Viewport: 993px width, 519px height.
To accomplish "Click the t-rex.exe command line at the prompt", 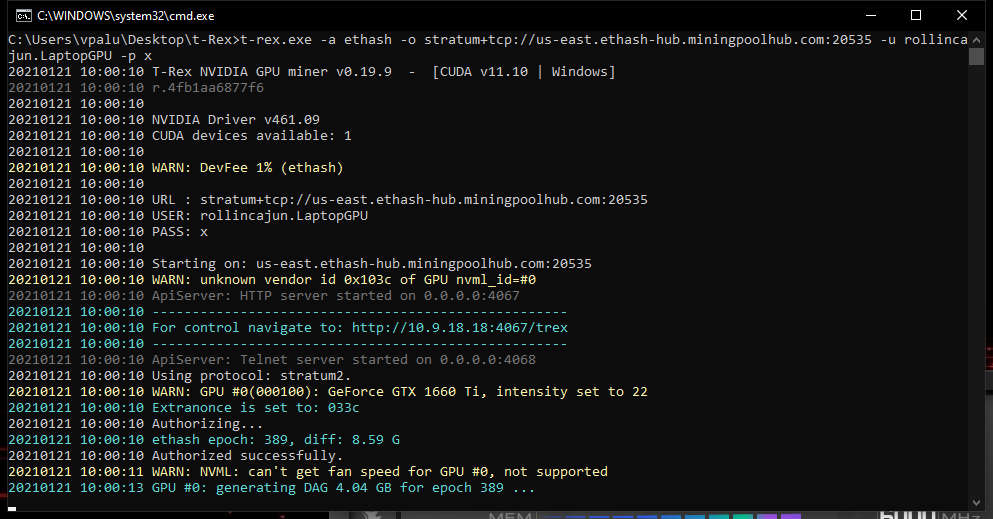I will pyautogui.click(x=488, y=39).
